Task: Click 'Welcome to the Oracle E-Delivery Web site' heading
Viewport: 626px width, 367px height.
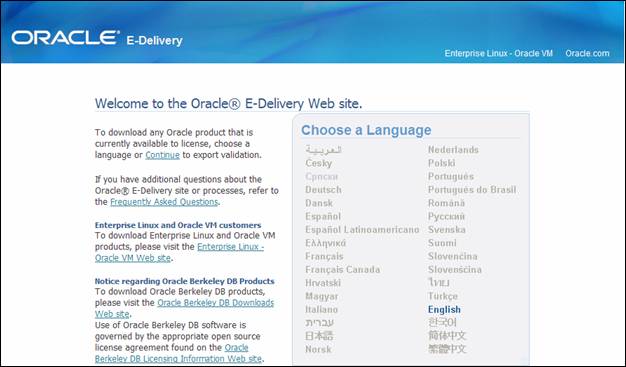Action: click(x=228, y=104)
